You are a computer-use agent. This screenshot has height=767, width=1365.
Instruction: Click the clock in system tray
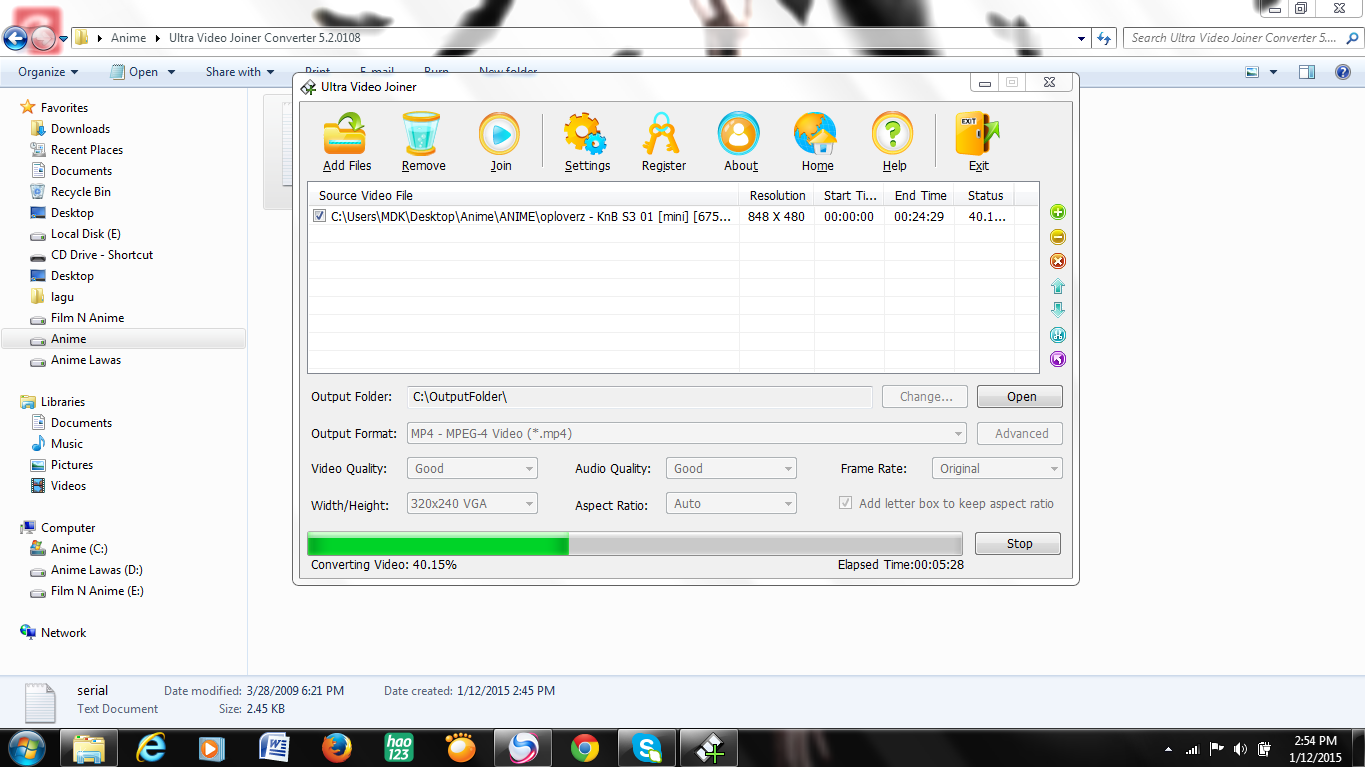tap(1315, 749)
